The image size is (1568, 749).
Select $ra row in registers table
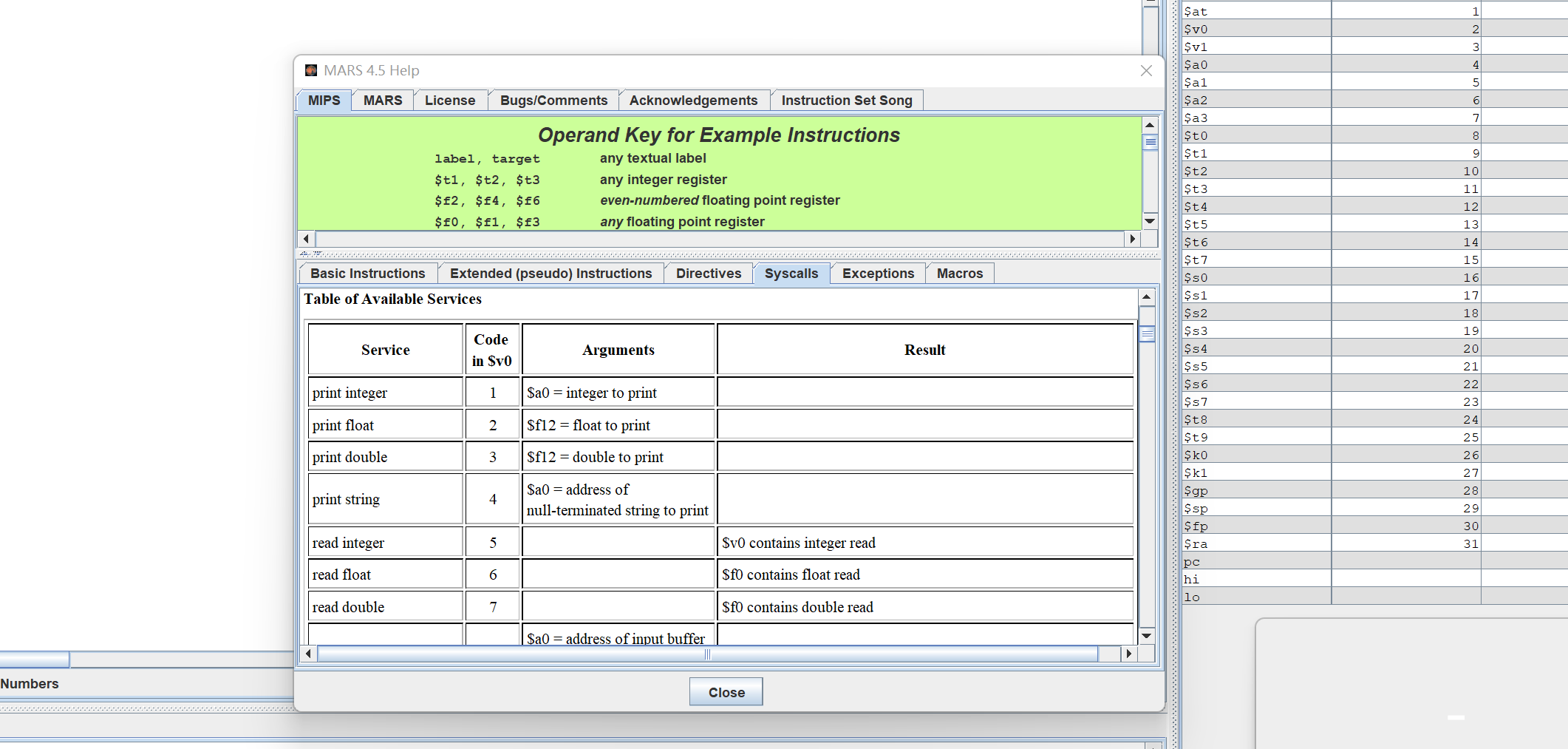tap(1374, 543)
